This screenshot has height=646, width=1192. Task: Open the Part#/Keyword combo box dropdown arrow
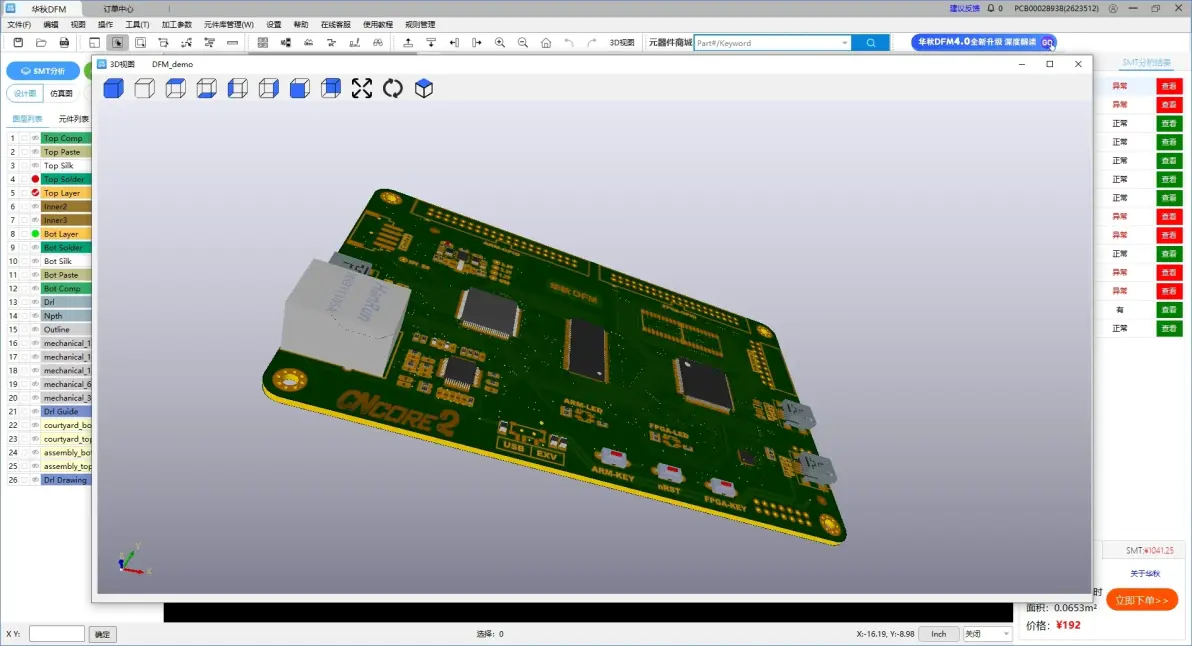(x=845, y=43)
